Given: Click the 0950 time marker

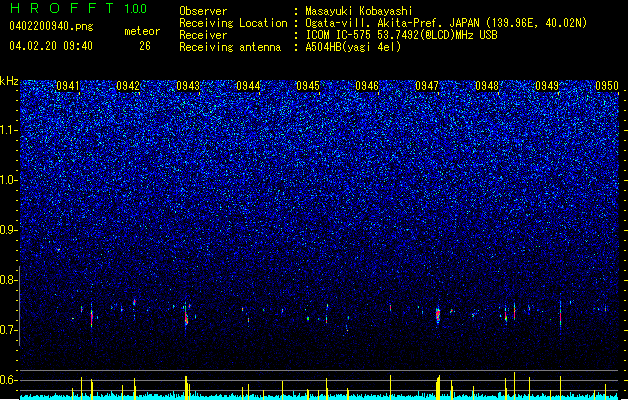Looking at the screenshot, I should pos(607,86).
